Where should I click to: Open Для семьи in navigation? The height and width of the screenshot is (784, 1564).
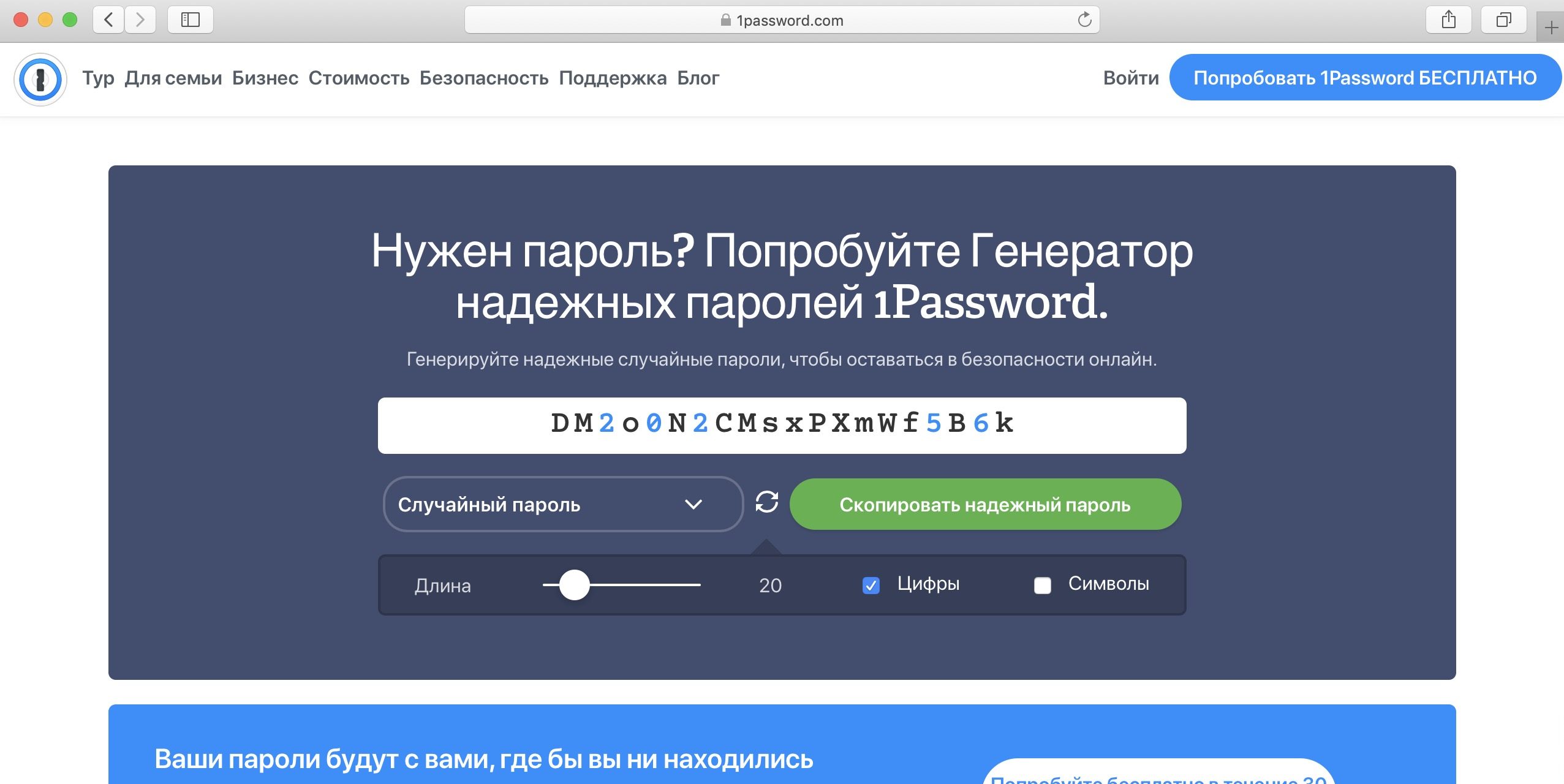tap(173, 78)
